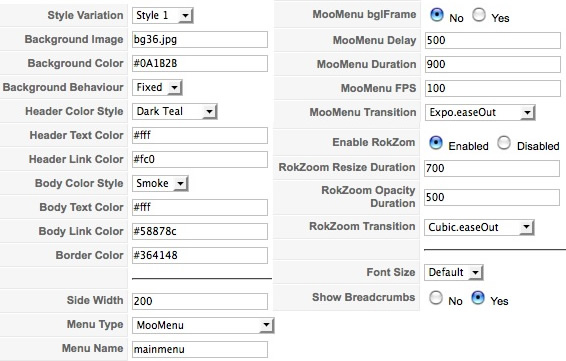Click the Background Behaviour label

click(x=63, y=87)
